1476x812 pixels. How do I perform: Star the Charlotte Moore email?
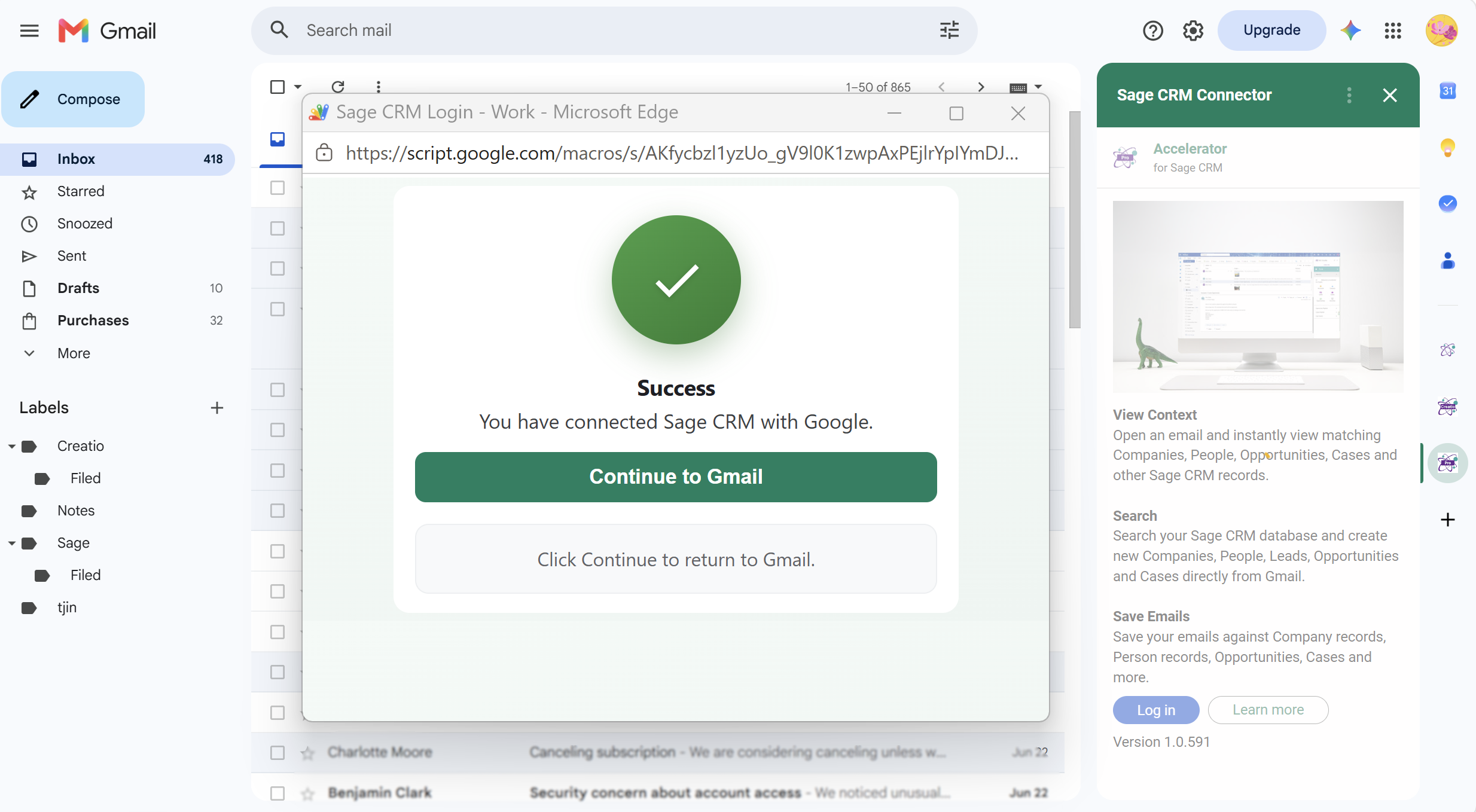coord(307,753)
